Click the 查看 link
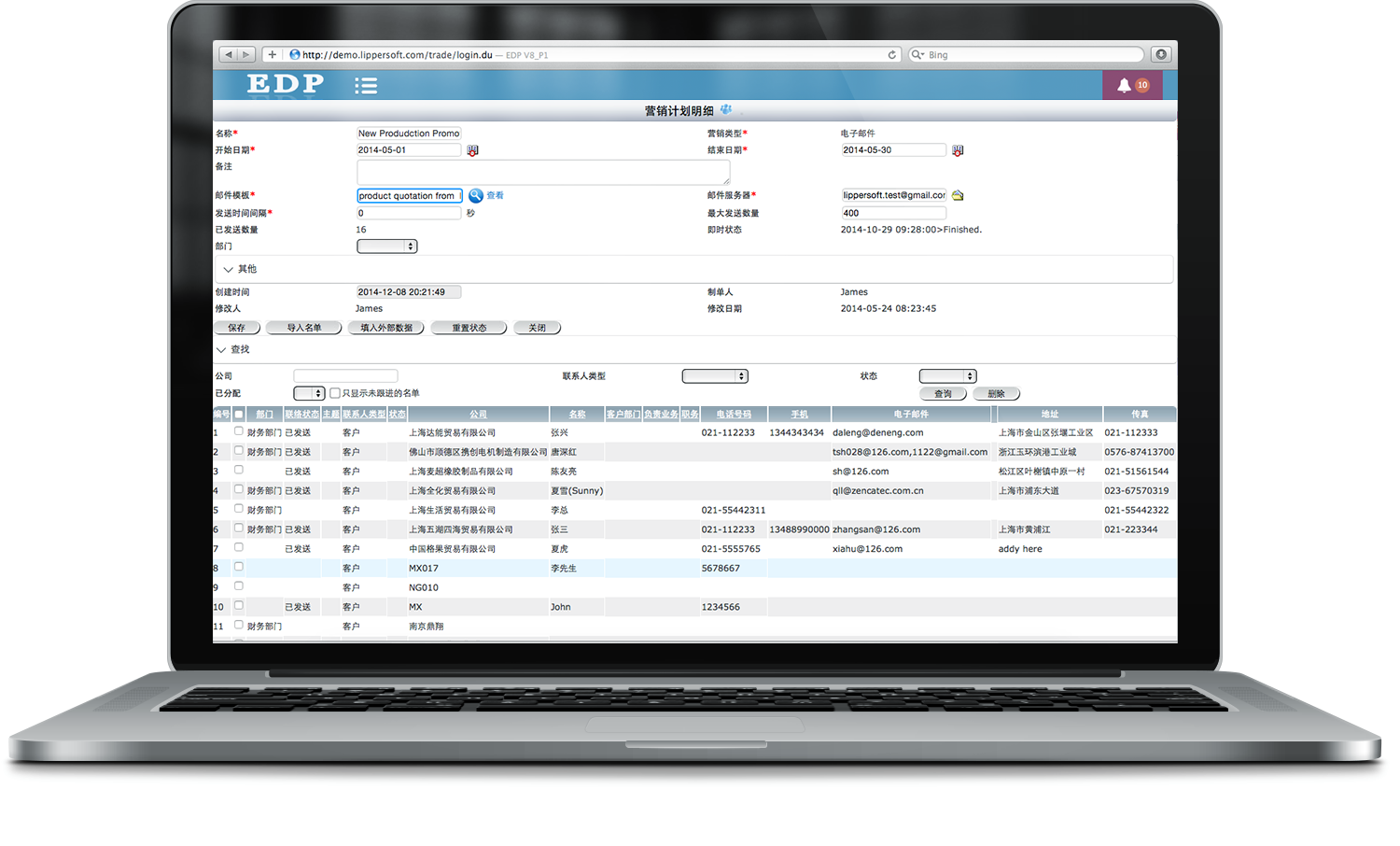 (495, 195)
